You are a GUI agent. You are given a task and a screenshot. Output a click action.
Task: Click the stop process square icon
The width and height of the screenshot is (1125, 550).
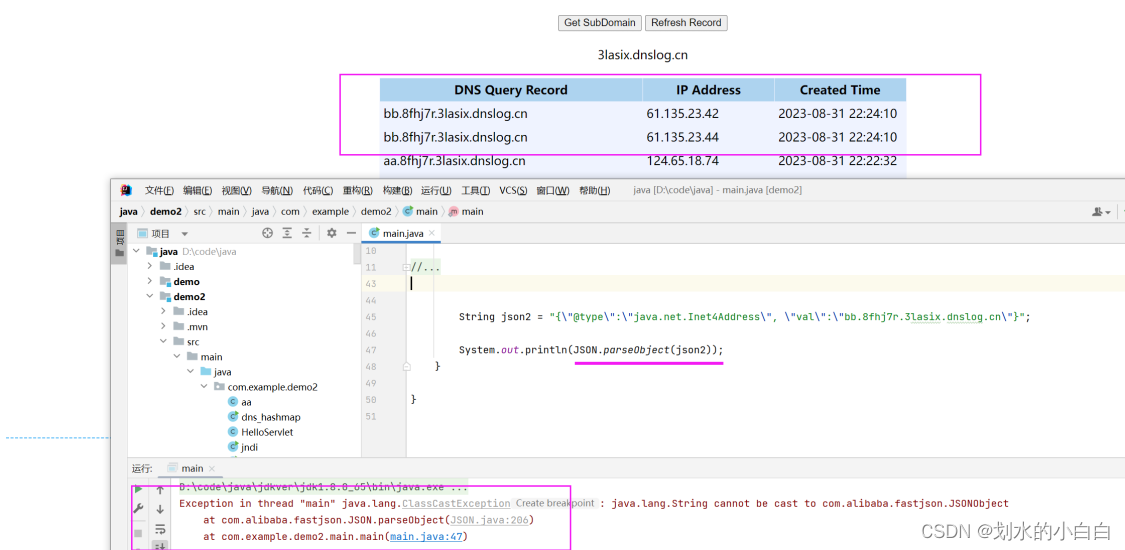(x=138, y=532)
